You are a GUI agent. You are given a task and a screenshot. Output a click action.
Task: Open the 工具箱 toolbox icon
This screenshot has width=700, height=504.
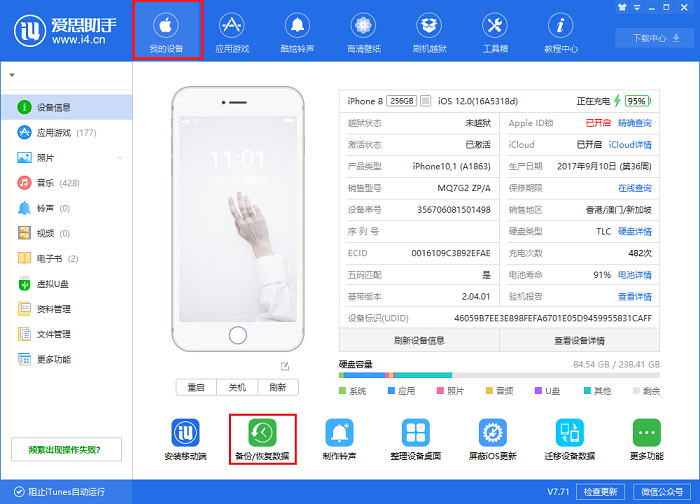(x=495, y=25)
